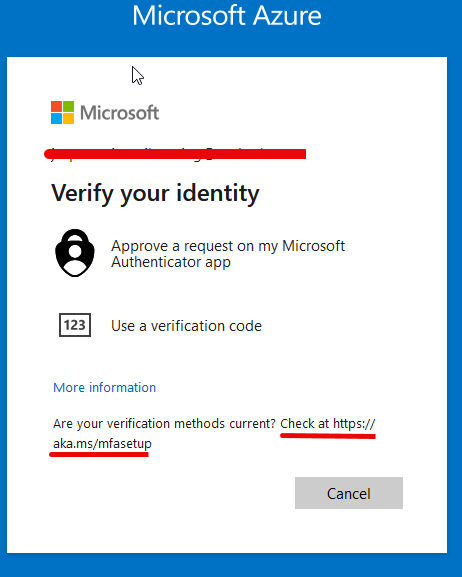Open the More information link

(105, 387)
